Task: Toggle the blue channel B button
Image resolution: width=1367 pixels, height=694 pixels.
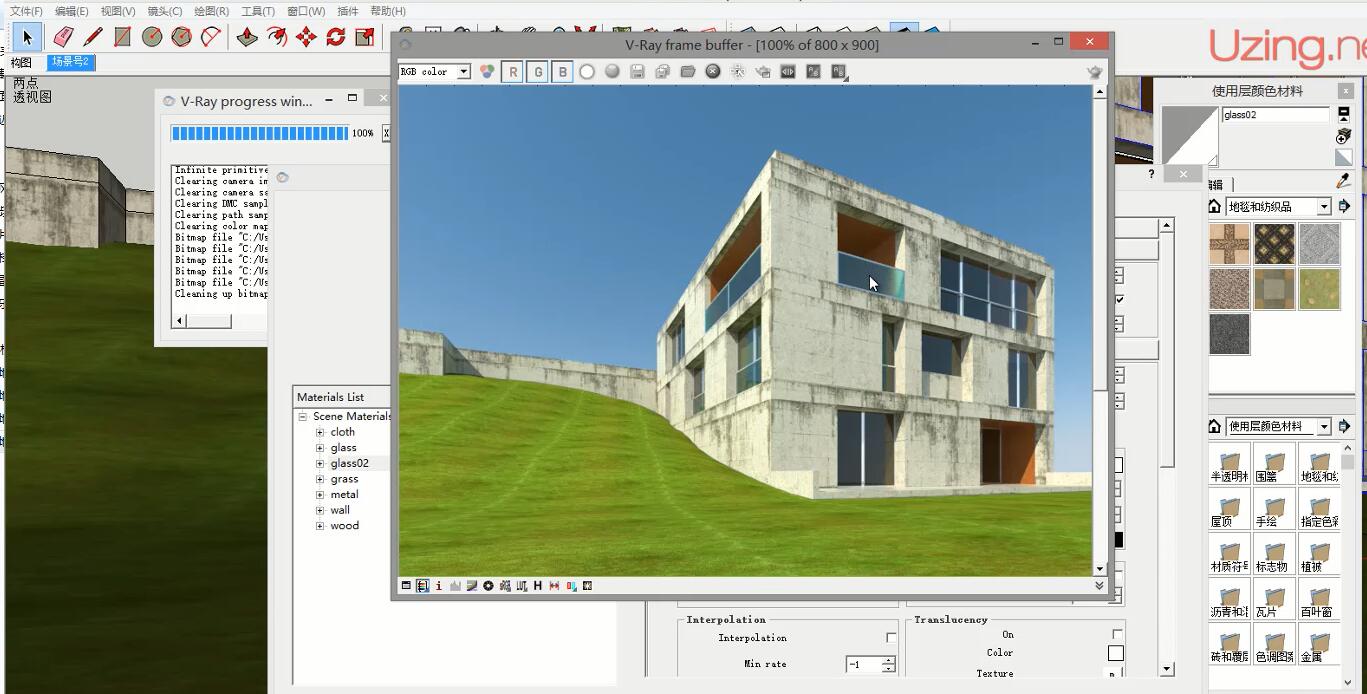Action: pyautogui.click(x=562, y=72)
